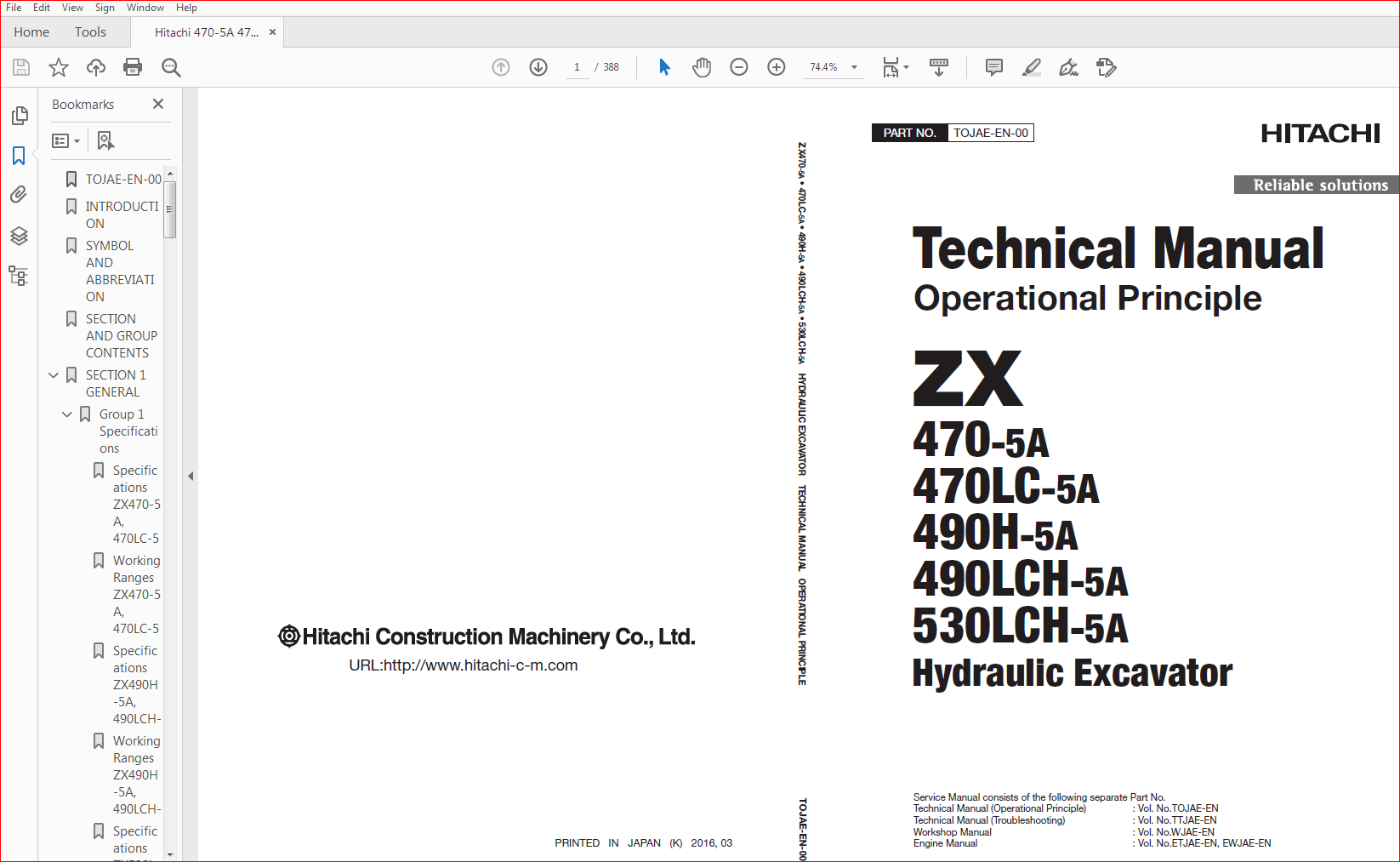Screen dimensions: 1400x862
Task: Go to next page arrow
Action: coord(538,67)
